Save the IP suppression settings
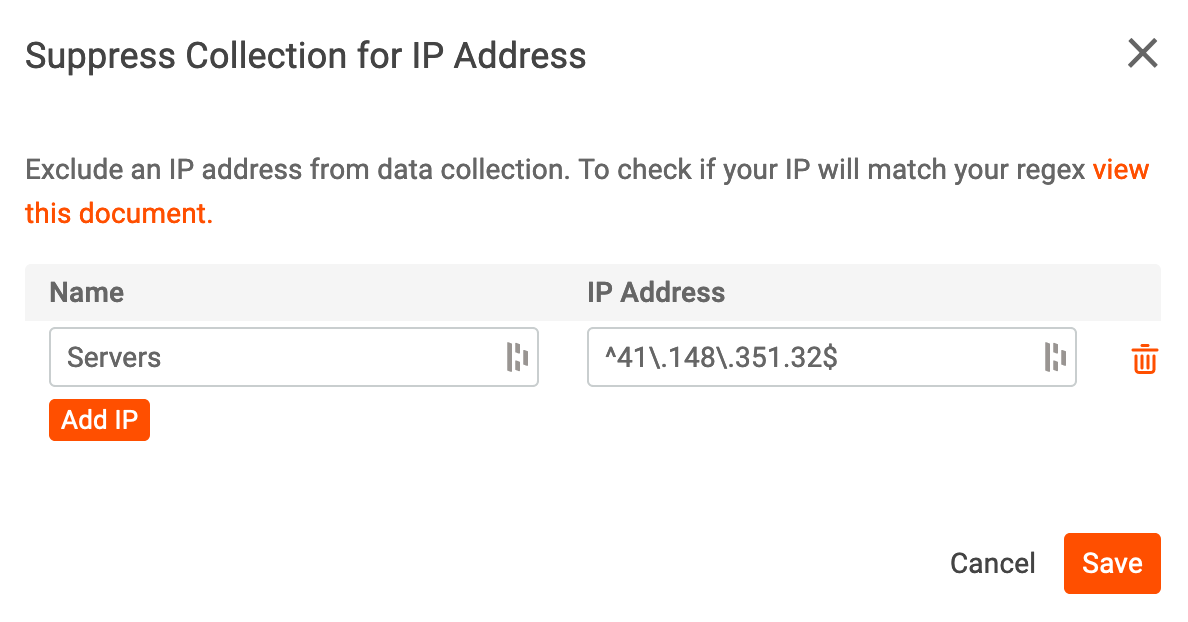 click(1112, 563)
